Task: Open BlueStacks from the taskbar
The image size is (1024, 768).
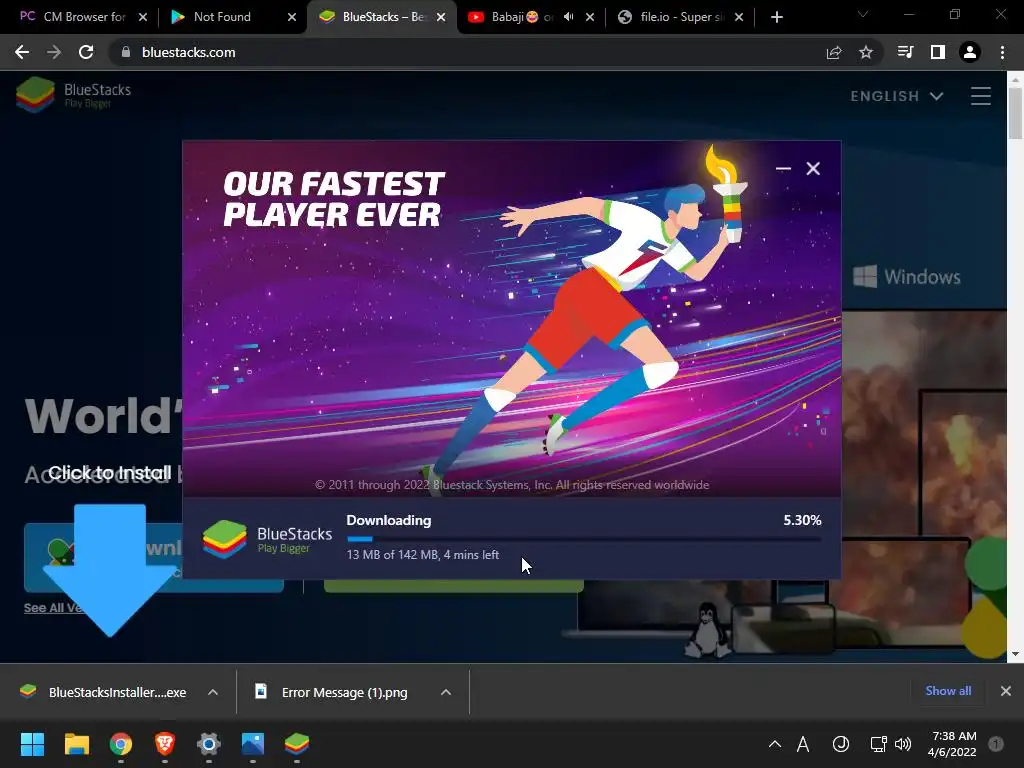Action: [296, 744]
